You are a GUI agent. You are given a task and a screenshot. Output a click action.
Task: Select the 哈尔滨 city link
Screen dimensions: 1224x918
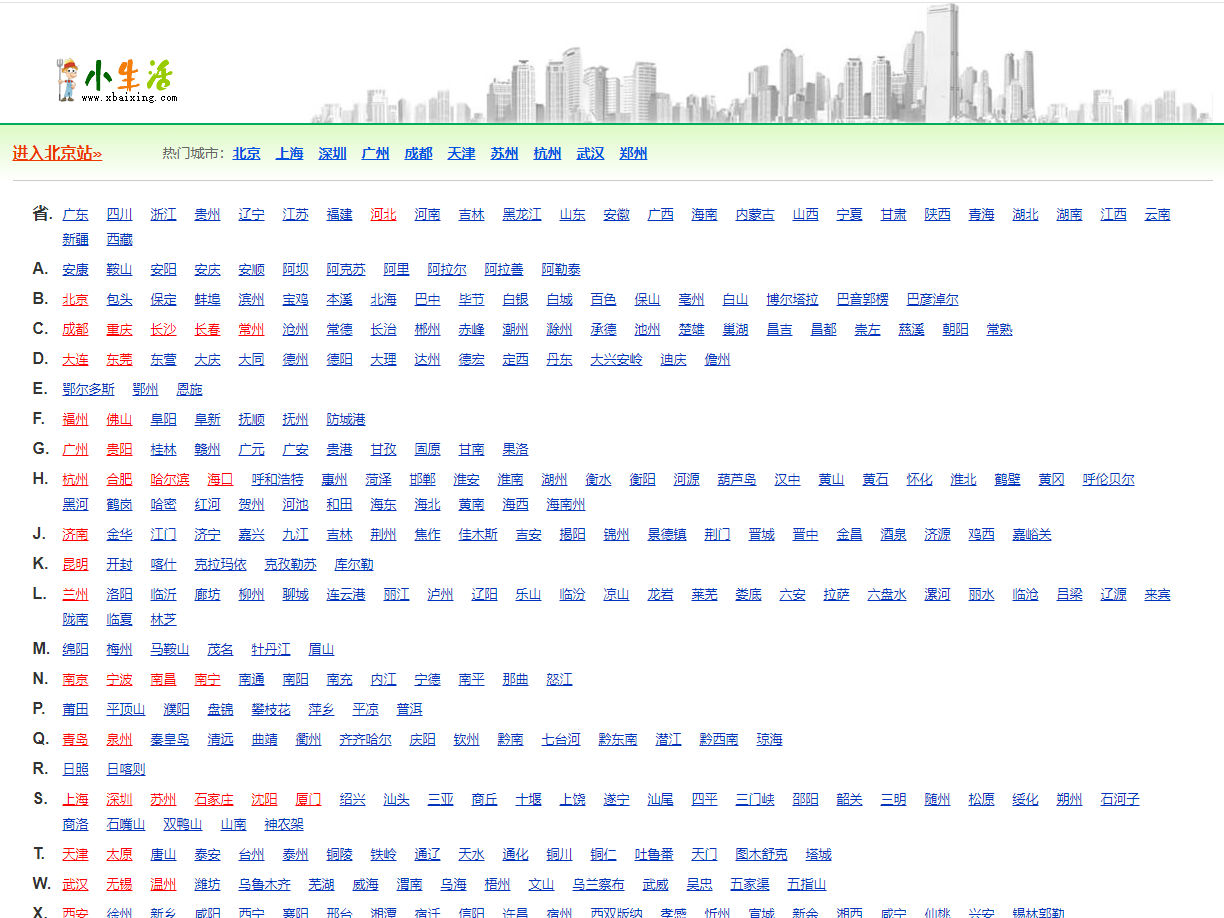(x=169, y=480)
